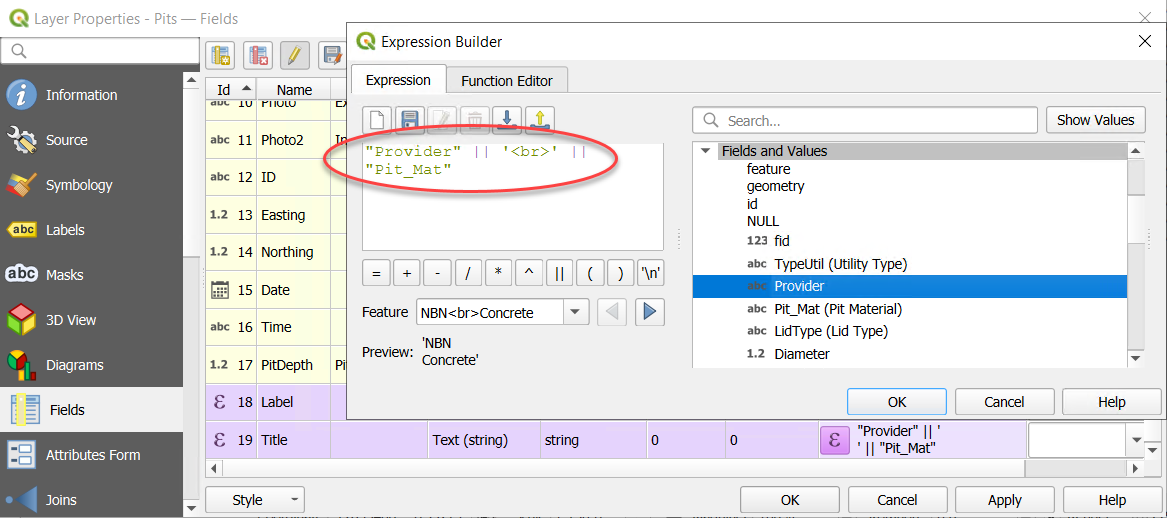The image size is (1167, 518).
Task: Insert plus operator button
Action: point(407,274)
